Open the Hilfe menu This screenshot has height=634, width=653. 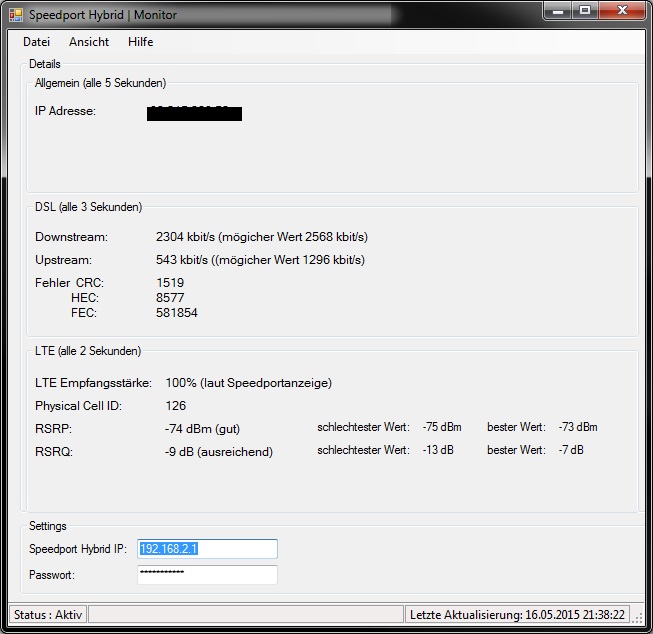[140, 42]
